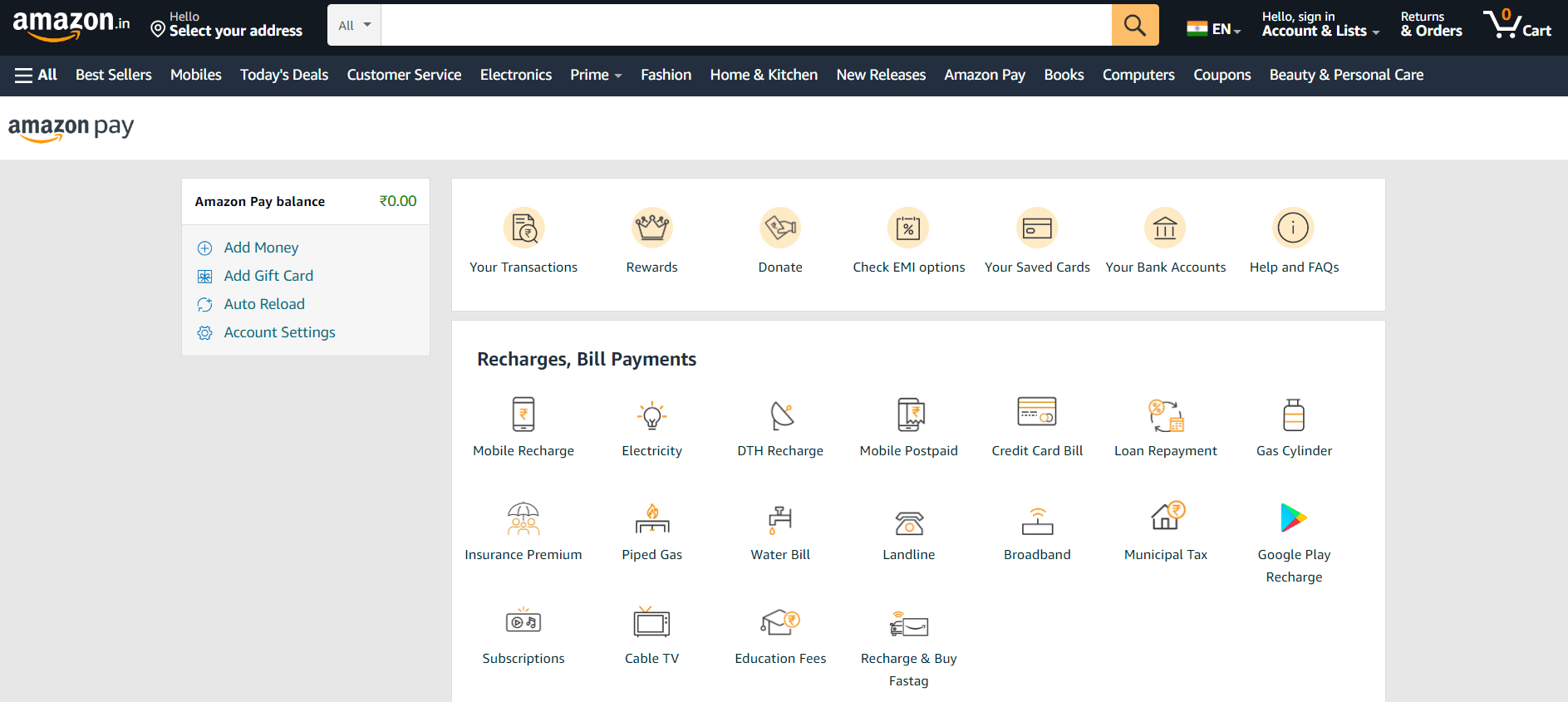Click the Add Gift Card link
Viewport: 1568px width, 702px height.
268,276
